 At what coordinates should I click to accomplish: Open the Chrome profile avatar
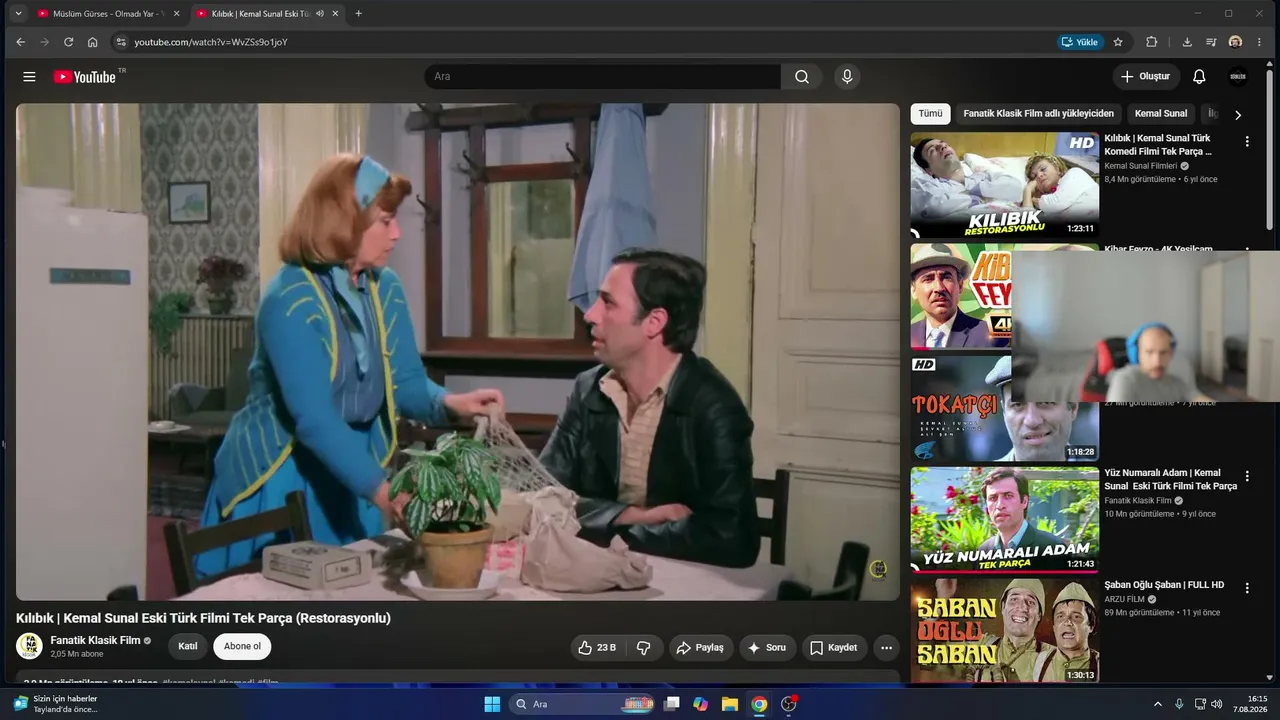(x=1235, y=42)
